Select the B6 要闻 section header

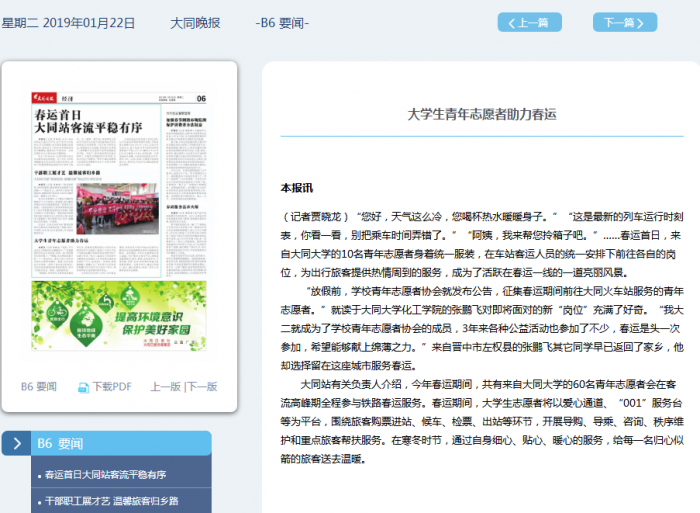(x=121, y=443)
